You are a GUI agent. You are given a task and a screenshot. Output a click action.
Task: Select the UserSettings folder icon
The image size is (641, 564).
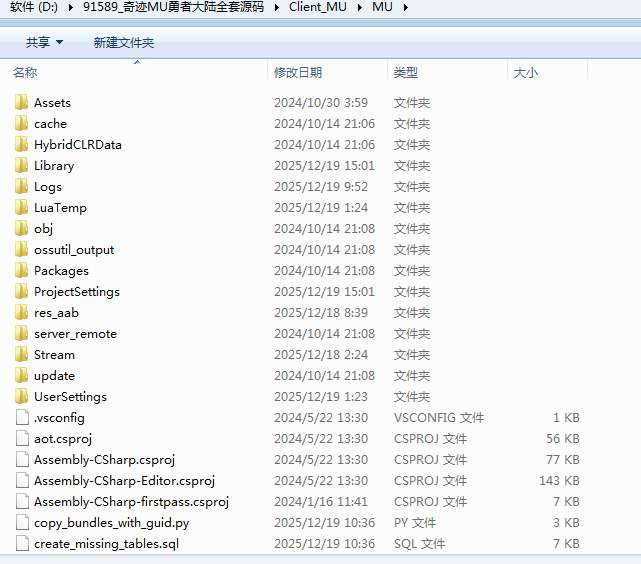coord(21,397)
